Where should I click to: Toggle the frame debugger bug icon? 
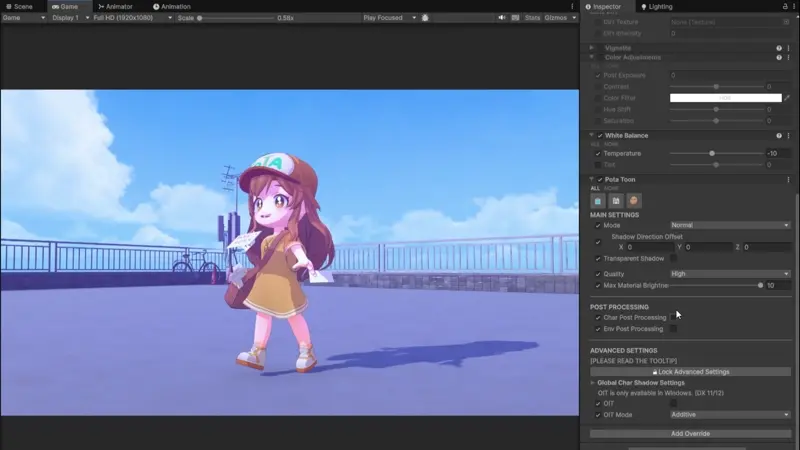(425, 18)
